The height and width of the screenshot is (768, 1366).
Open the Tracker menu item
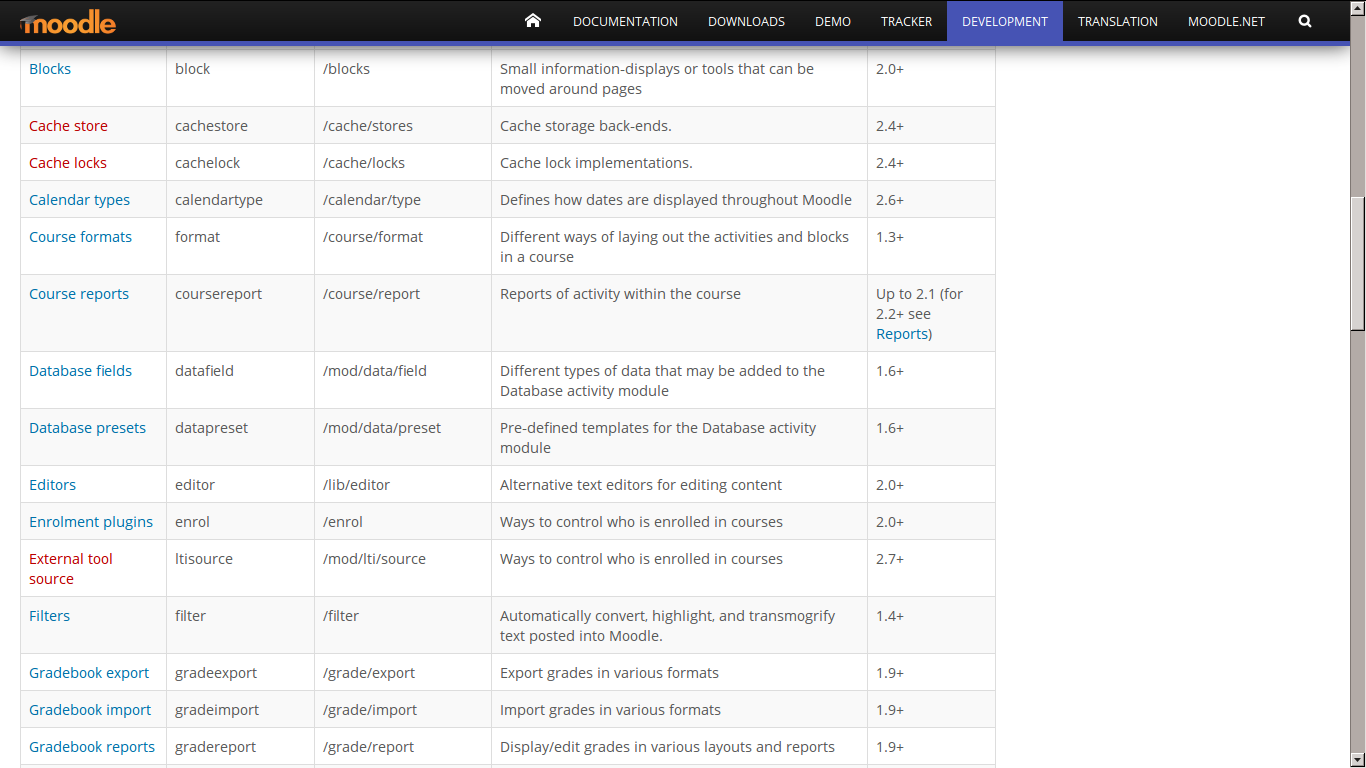pos(907,21)
